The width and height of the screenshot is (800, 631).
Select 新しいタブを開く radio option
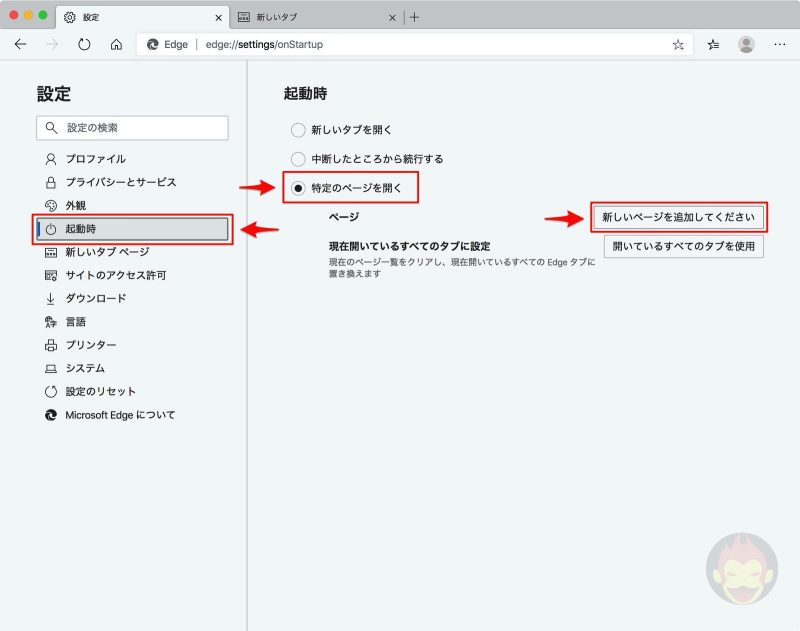297,130
